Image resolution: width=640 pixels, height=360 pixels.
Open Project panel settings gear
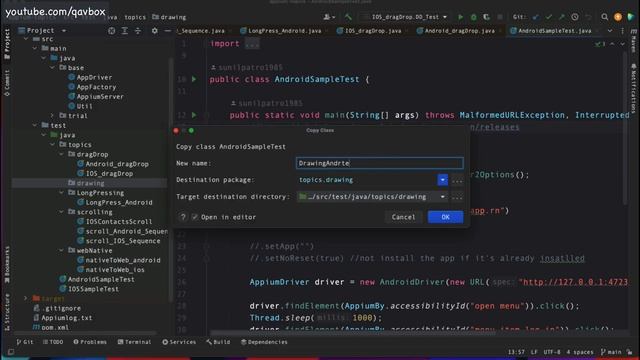click(154, 31)
